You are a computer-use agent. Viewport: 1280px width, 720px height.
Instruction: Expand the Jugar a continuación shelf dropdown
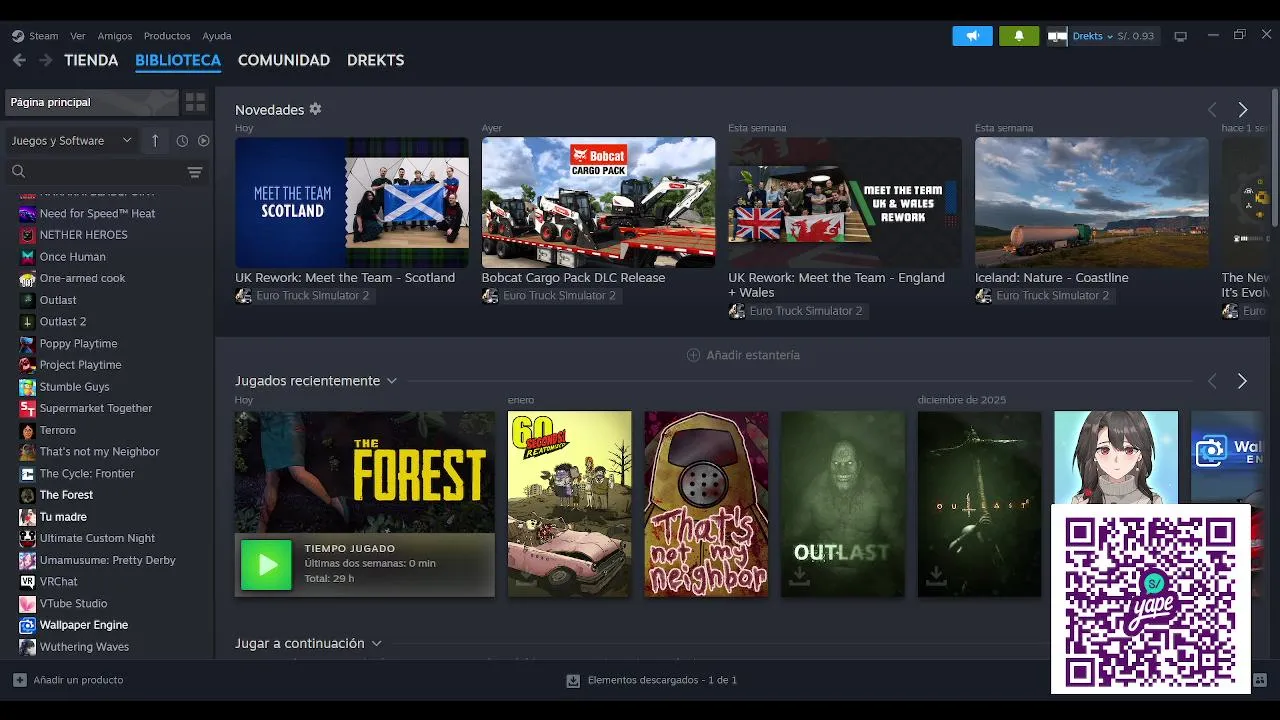click(x=376, y=643)
